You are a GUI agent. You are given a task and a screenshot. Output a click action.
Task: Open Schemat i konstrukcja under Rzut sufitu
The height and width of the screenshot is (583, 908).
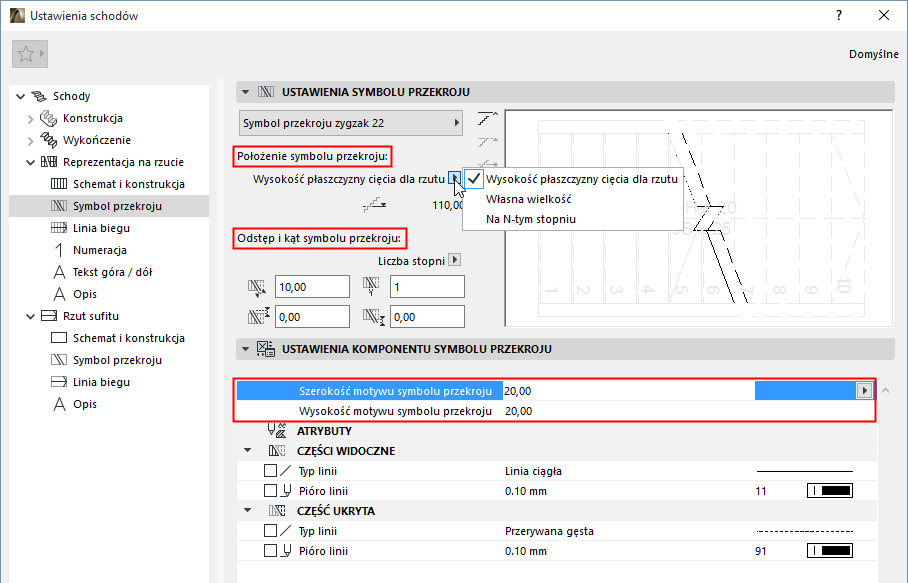tap(129, 338)
